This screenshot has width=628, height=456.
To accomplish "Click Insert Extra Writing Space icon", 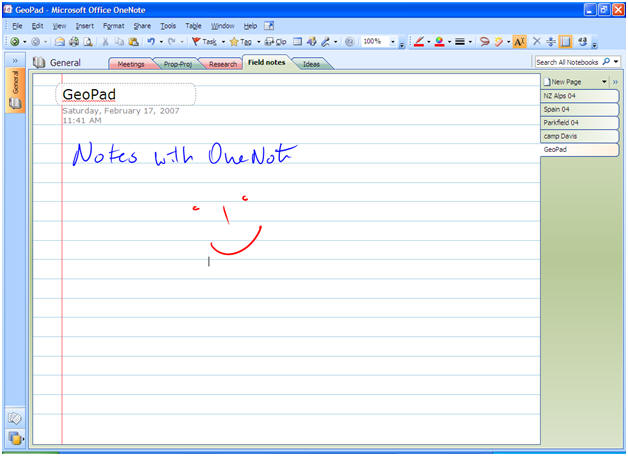I will coord(551,41).
